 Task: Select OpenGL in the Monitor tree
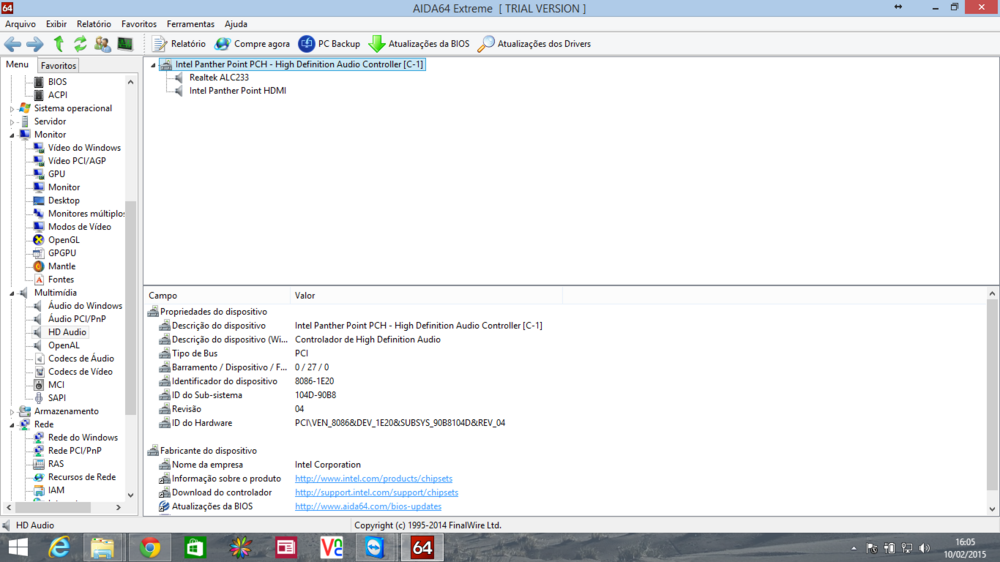coord(63,240)
